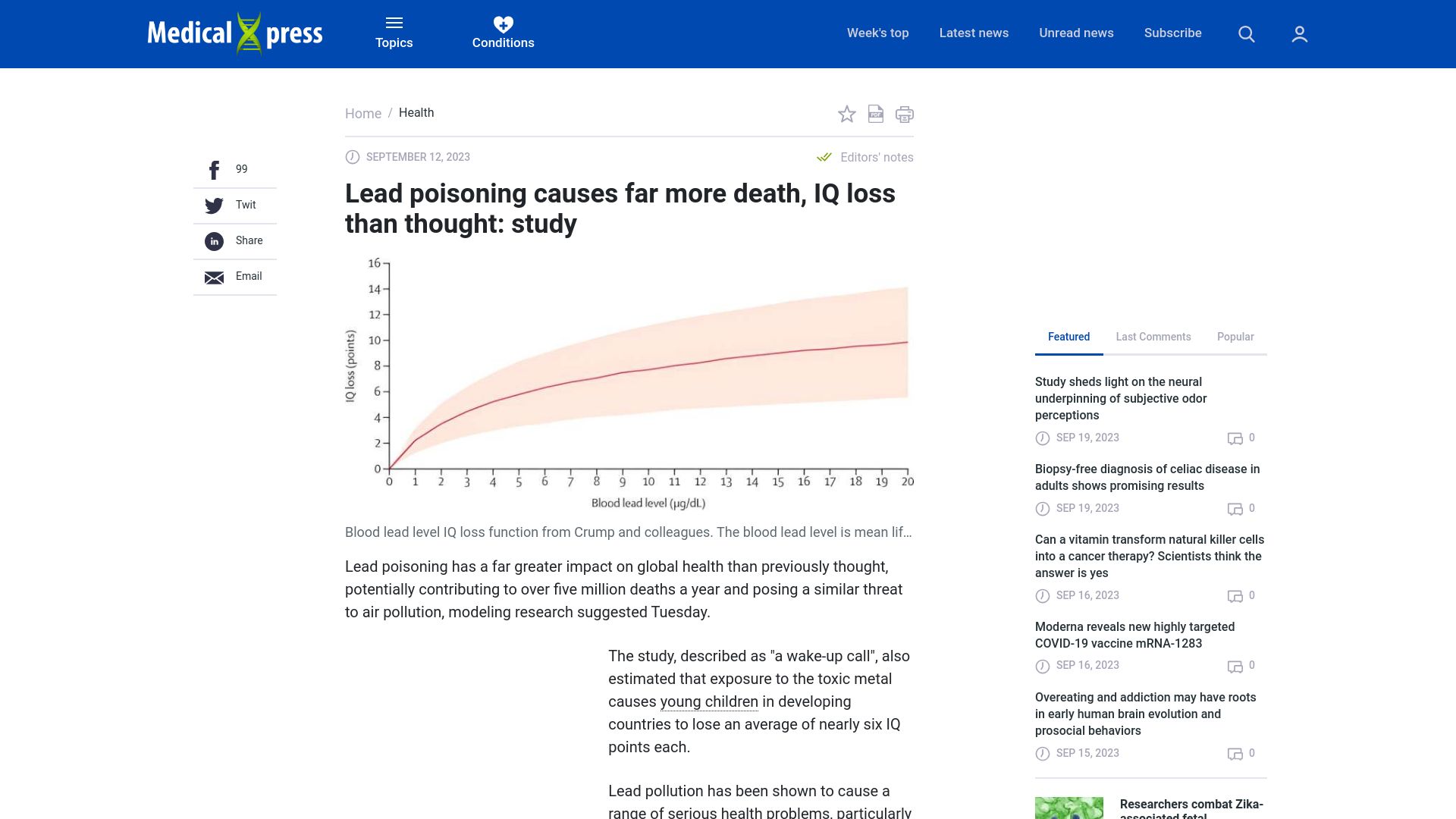Open the user account profile icon
1456x819 pixels.
click(1300, 34)
